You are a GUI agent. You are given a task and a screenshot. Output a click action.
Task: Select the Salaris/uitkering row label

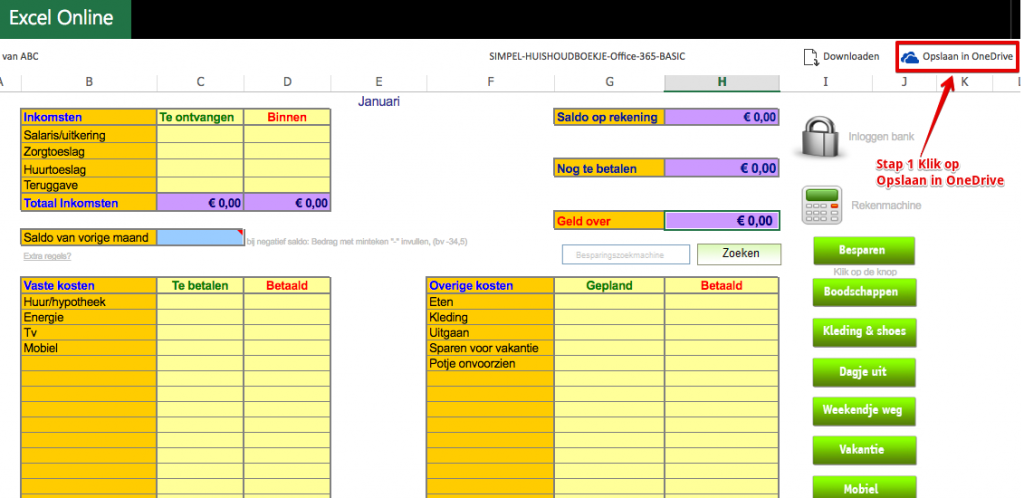click(x=89, y=135)
